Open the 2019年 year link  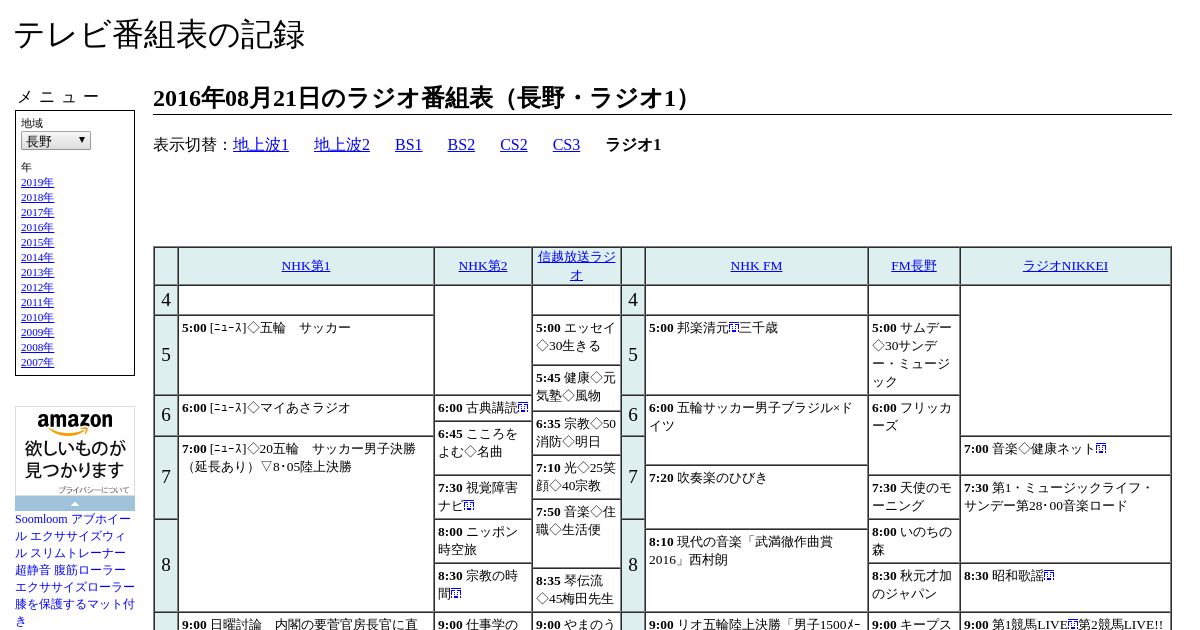tap(38, 182)
